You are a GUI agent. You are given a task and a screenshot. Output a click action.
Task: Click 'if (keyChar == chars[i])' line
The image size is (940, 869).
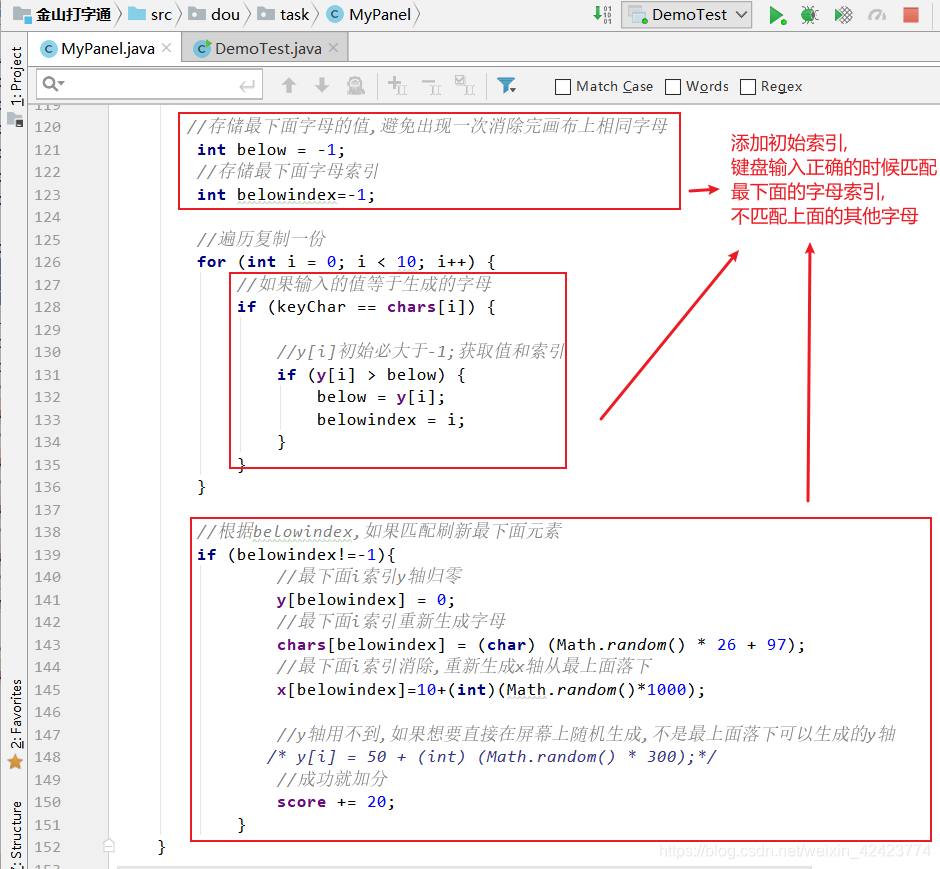pos(366,307)
